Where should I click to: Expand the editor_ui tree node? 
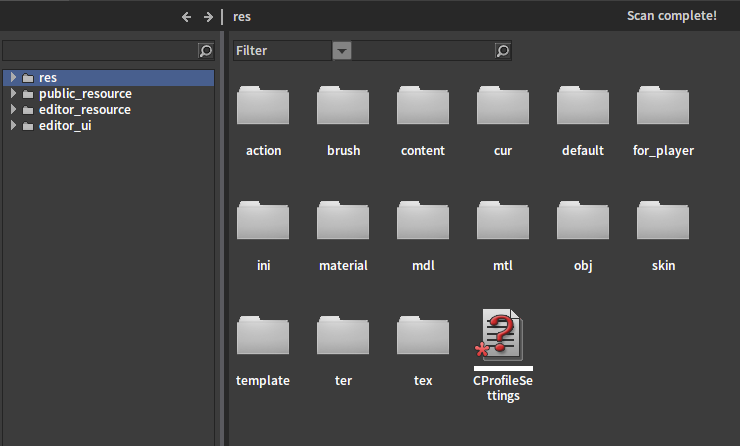(13, 126)
